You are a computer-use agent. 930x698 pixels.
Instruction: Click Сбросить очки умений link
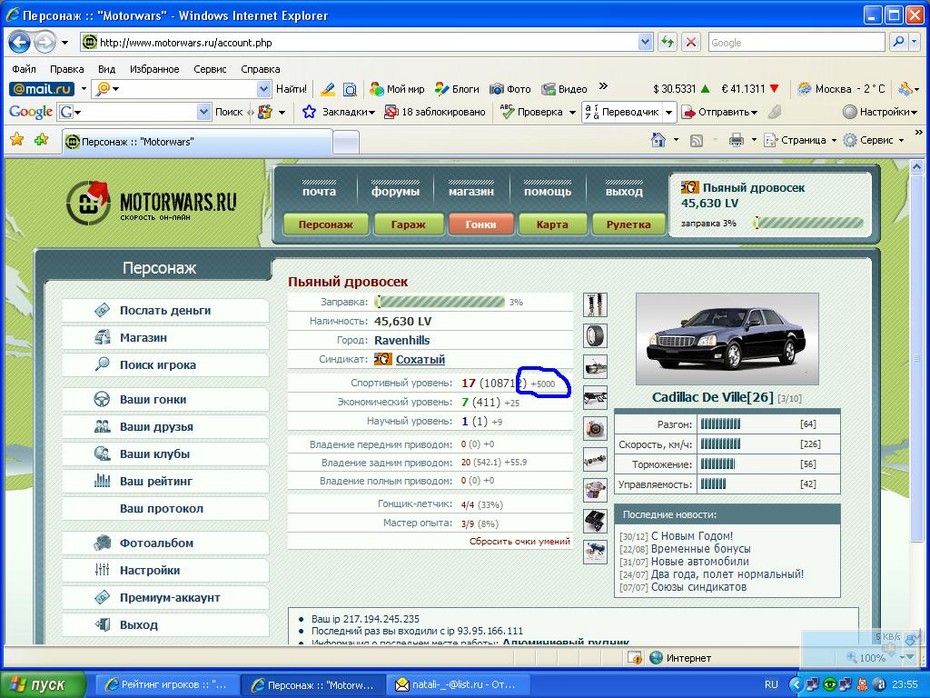point(520,541)
